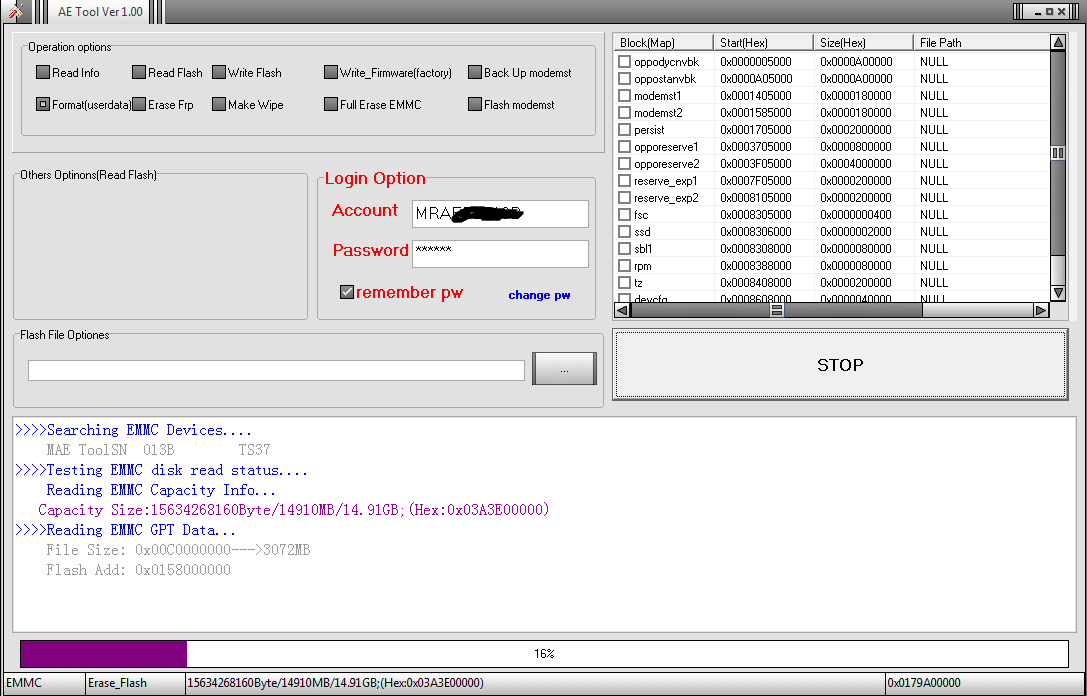Viewport: 1087px width, 696px height.
Task: Select the rpm partition checkbox
Action: coord(624,266)
